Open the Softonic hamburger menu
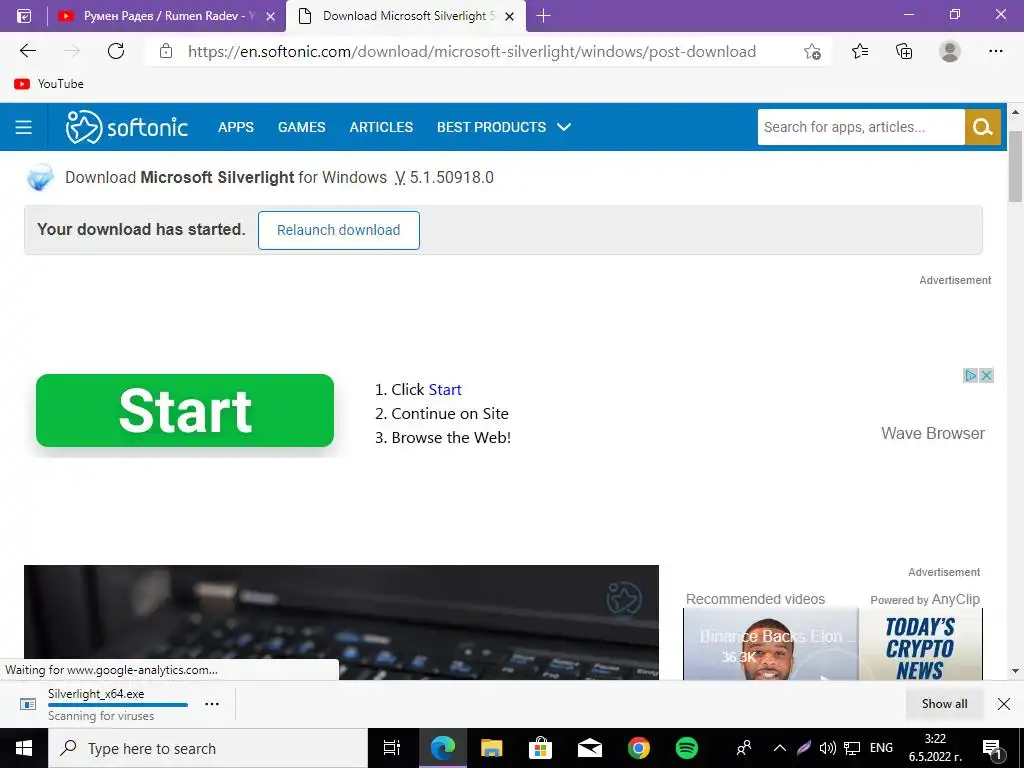1024x768 pixels. (x=24, y=127)
